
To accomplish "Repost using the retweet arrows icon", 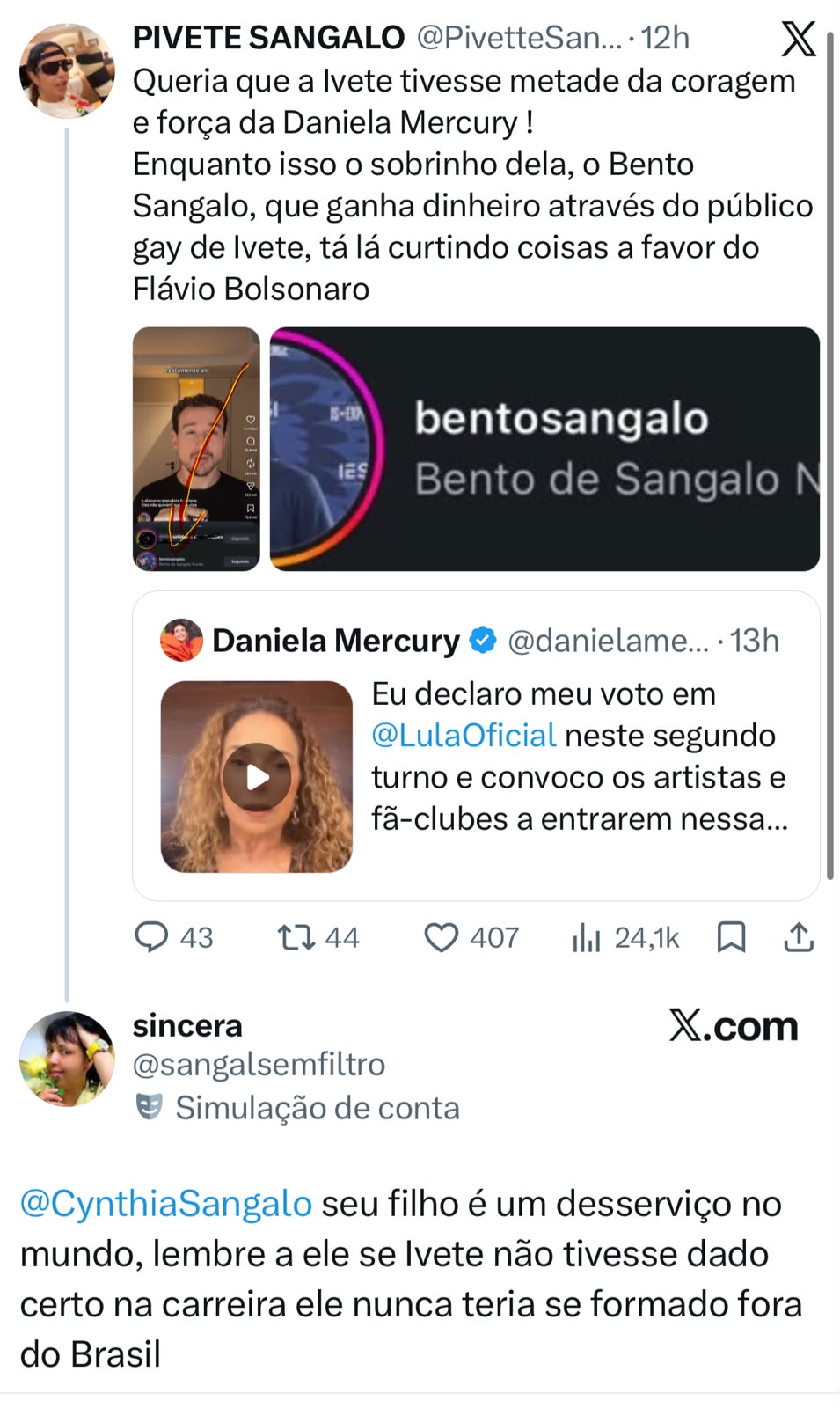I will pyautogui.click(x=296, y=937).
